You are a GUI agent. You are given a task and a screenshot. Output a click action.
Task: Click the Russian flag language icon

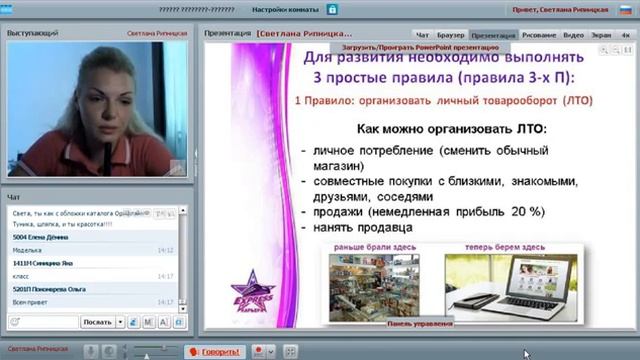coord(626,10)
